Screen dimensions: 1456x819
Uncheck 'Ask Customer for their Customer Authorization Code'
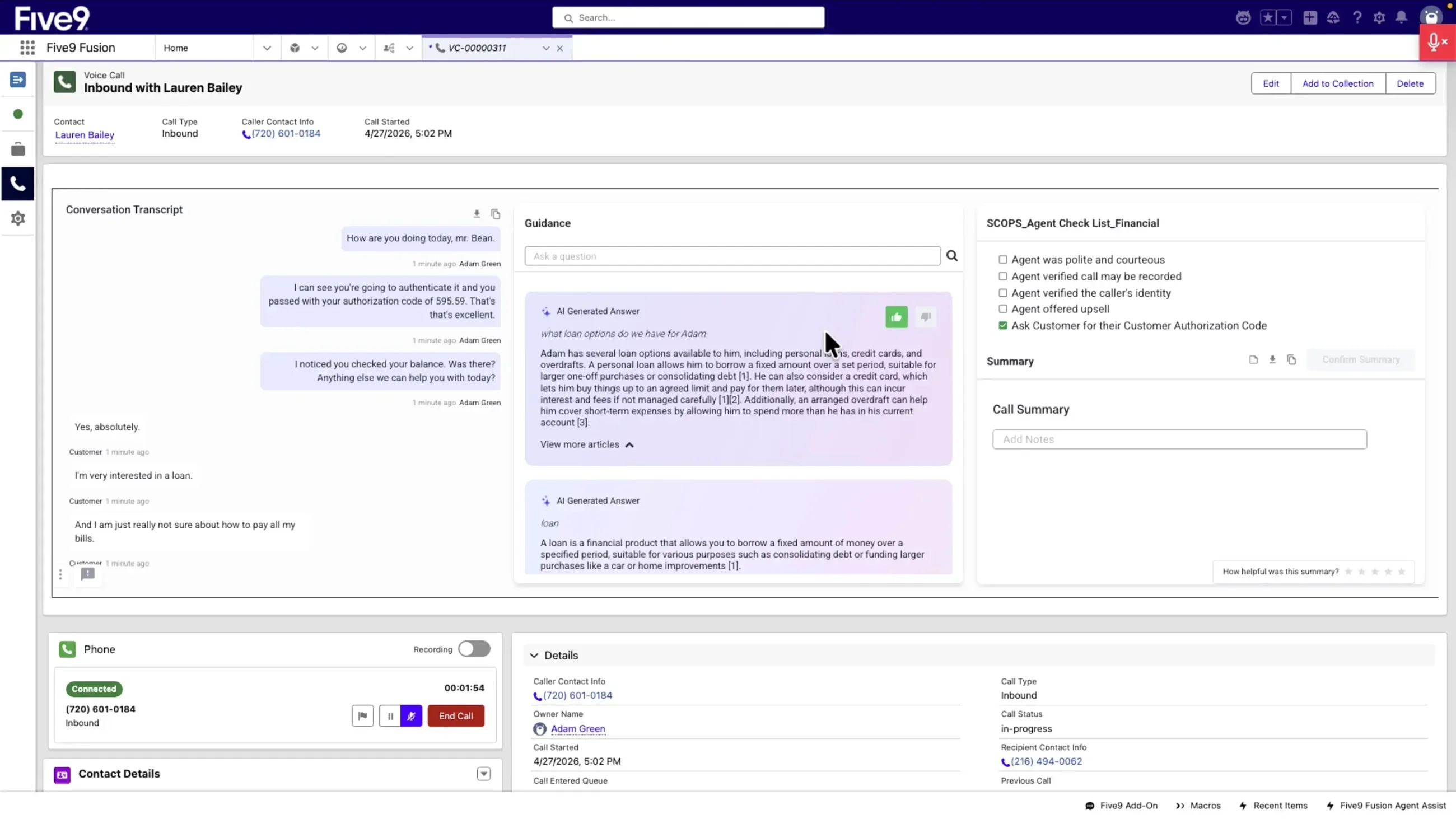1003,326
